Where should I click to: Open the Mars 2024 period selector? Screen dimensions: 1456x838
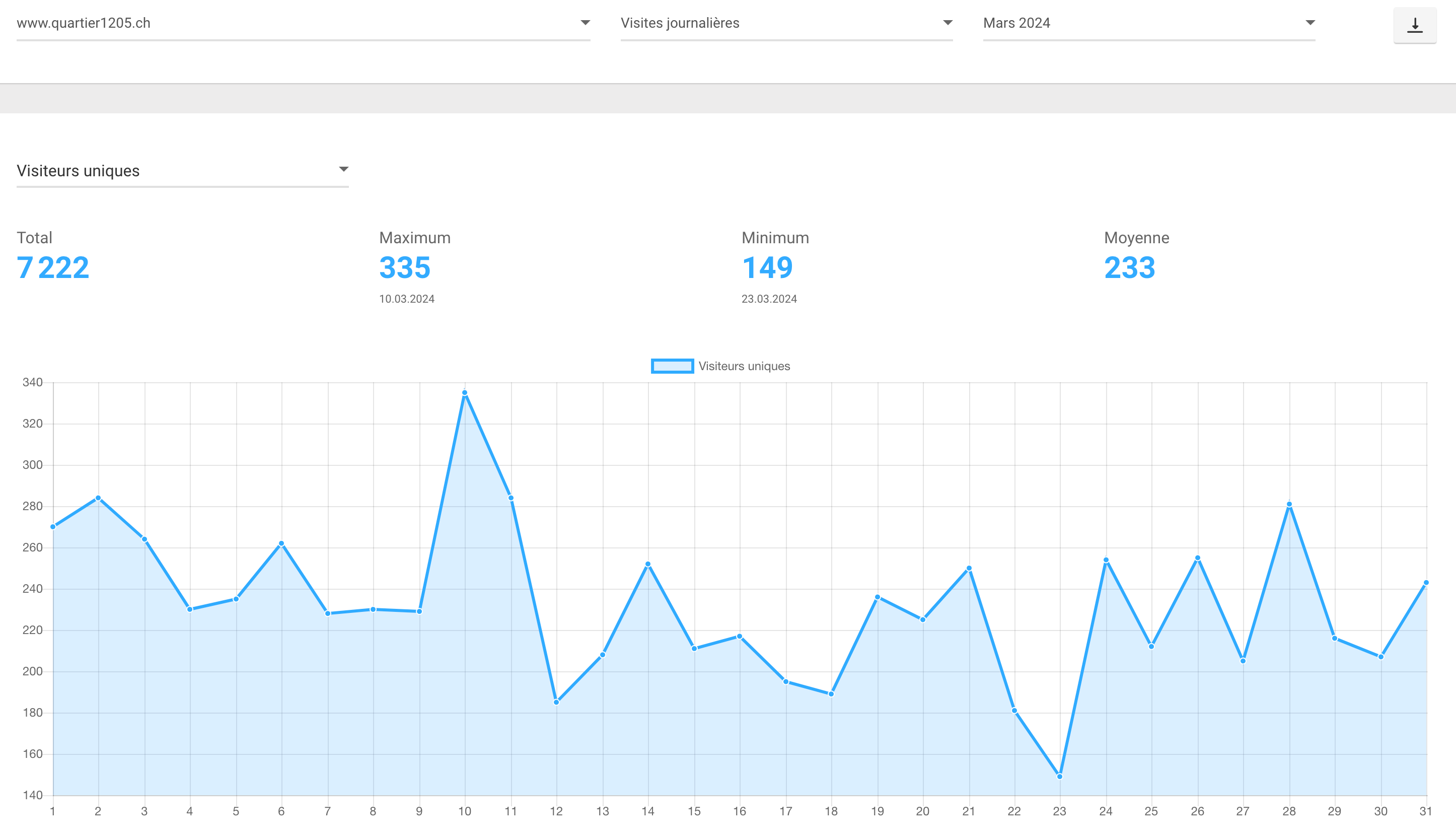[x=1149, y=24]
